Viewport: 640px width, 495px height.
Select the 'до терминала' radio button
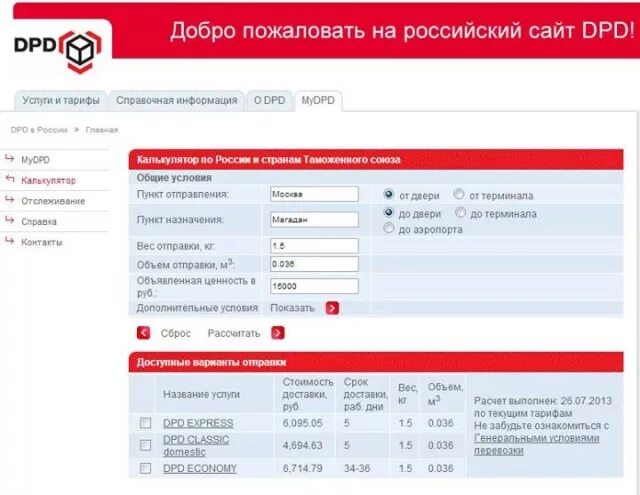(x=460, y=212)
